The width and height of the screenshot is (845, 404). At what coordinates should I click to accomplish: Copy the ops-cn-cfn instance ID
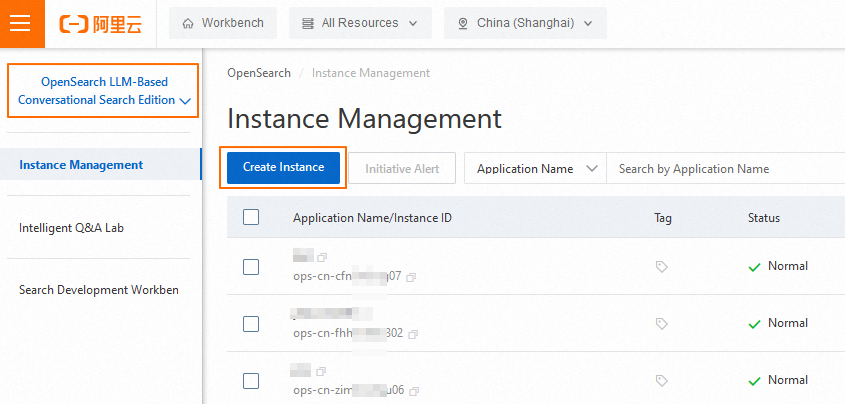pos(411,277)
